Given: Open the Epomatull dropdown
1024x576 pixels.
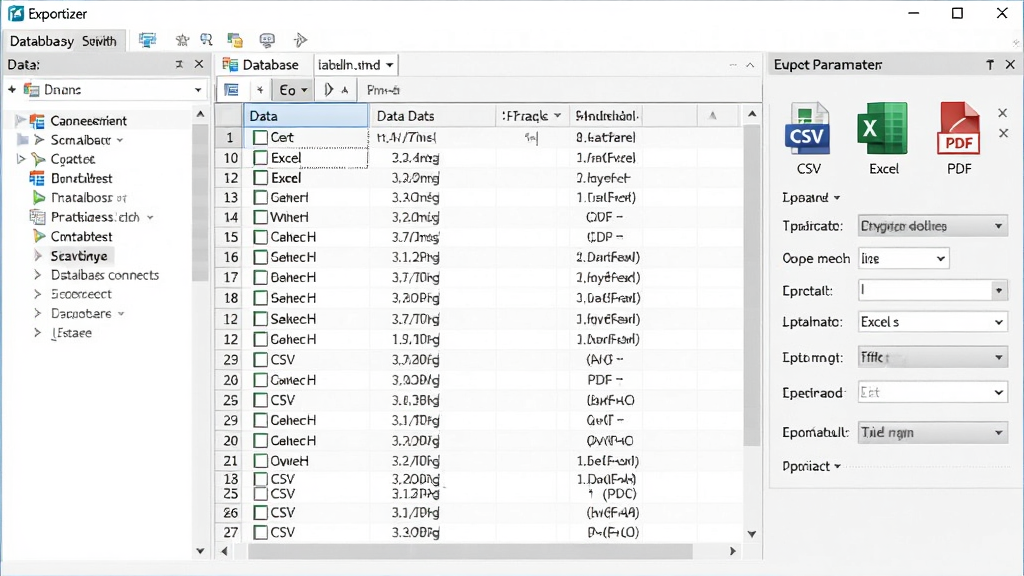Looking at the screenshot, I should pos(933,432).
